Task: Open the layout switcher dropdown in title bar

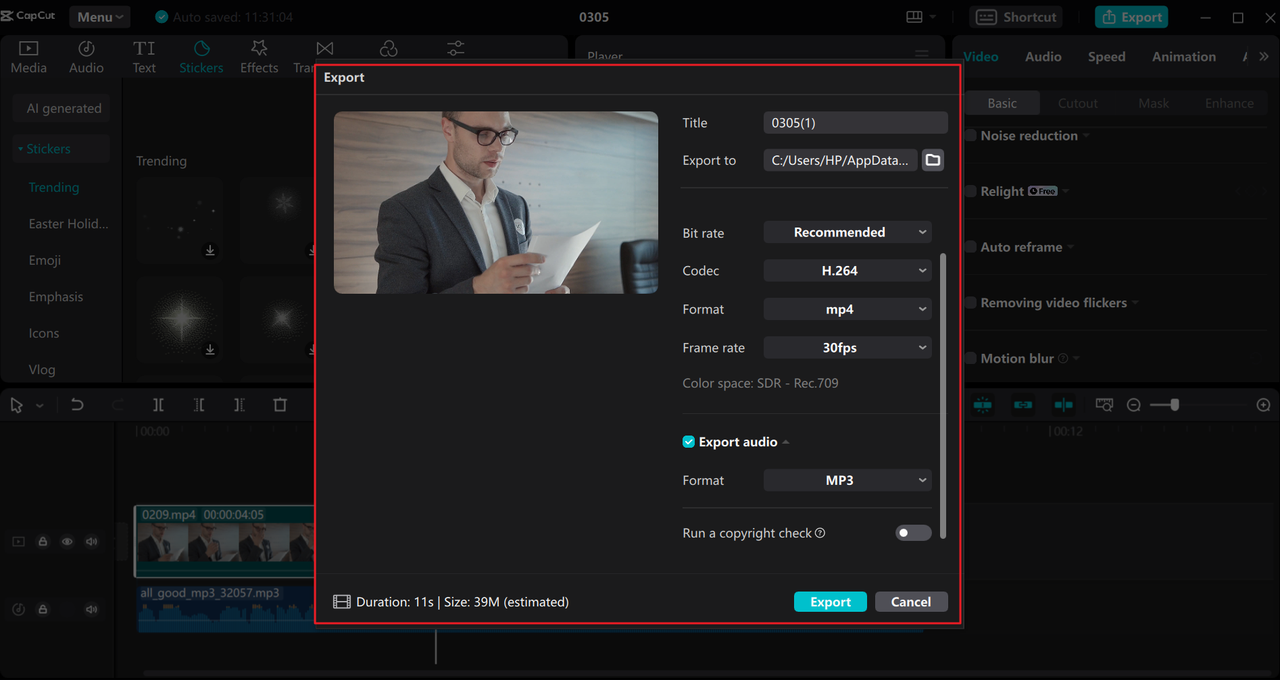Action: point(920,17)
